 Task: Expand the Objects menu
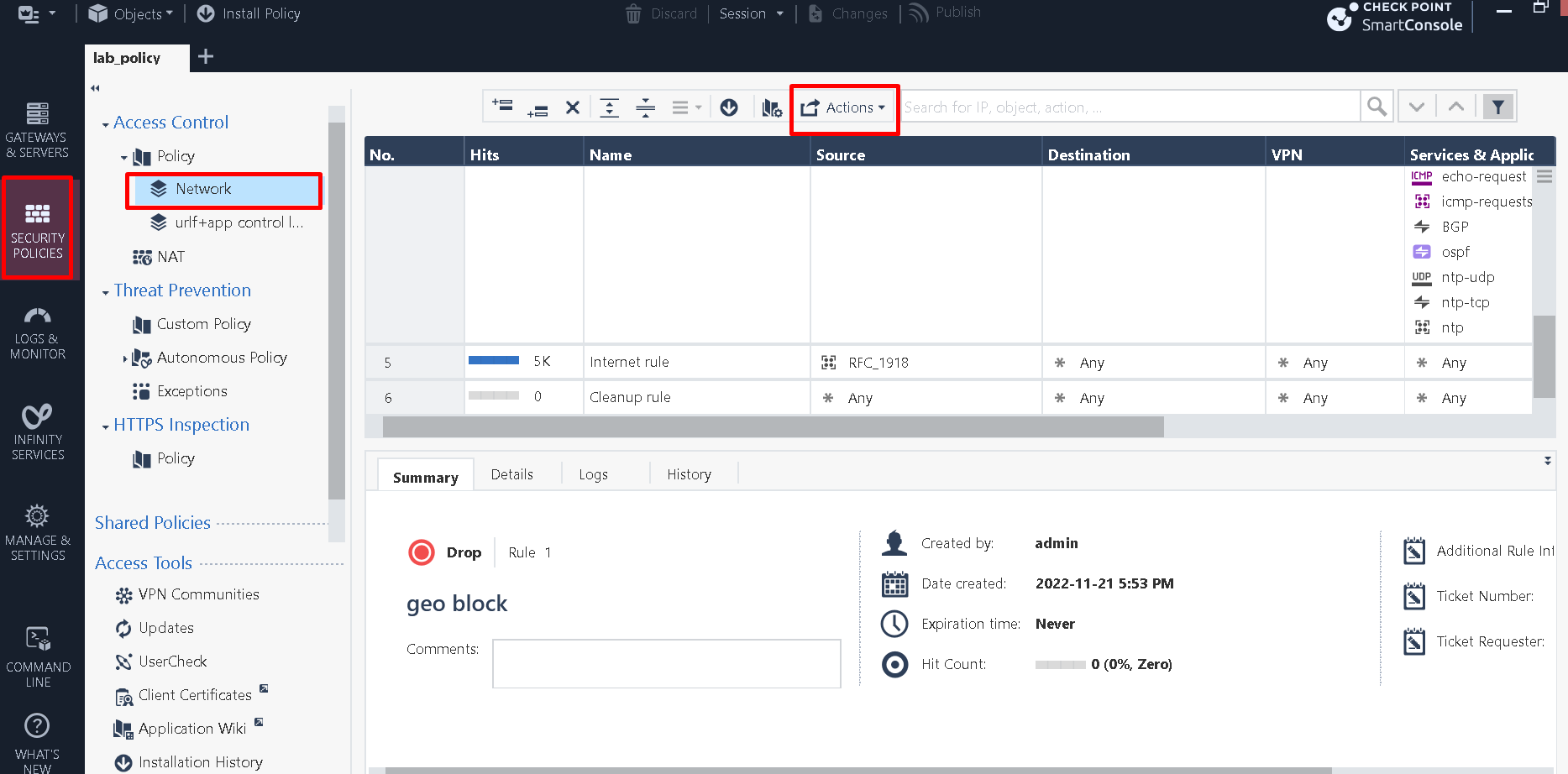click(x=132, y=13)
